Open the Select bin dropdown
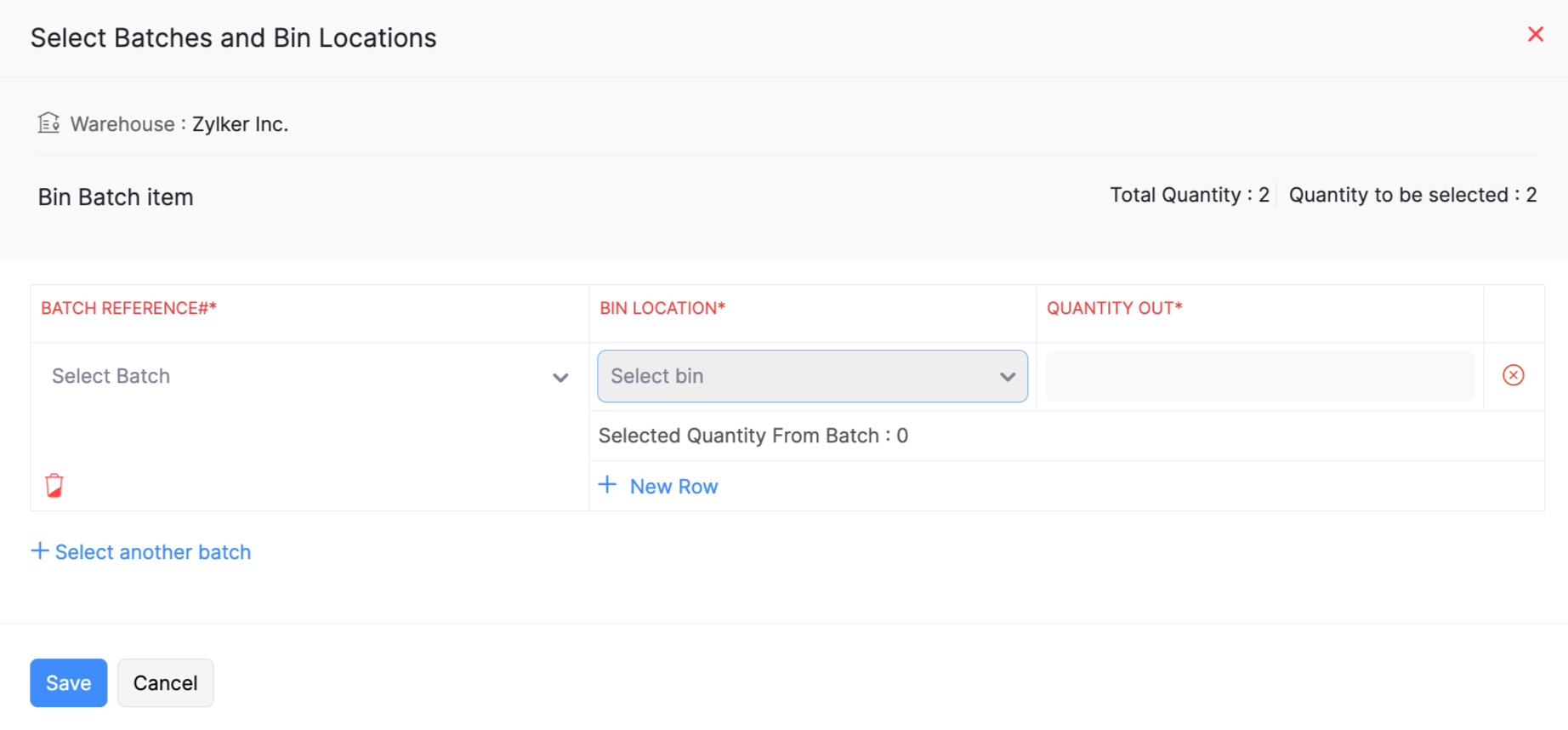The image size is (1568, 730). click(799, 376)
